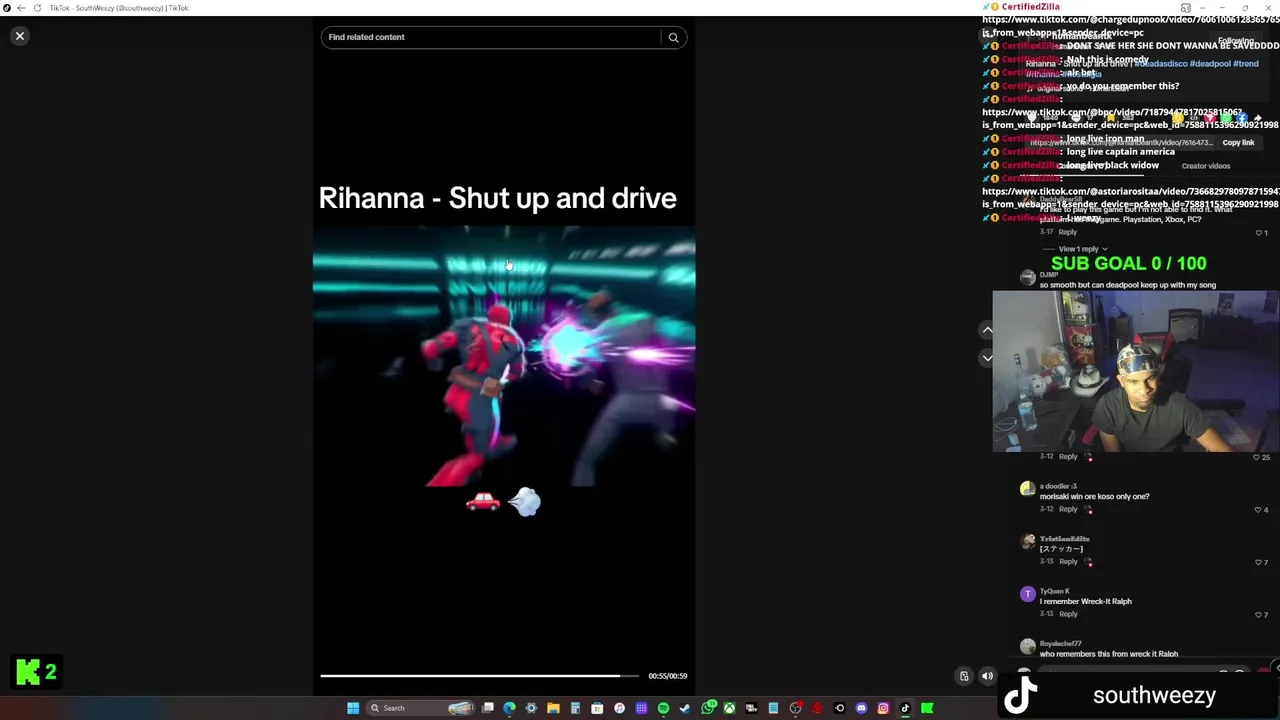Open Microsoft Store from the taskbar
Screen dimensions: 1280x720
pyautogui.click(x=597, y=708)
